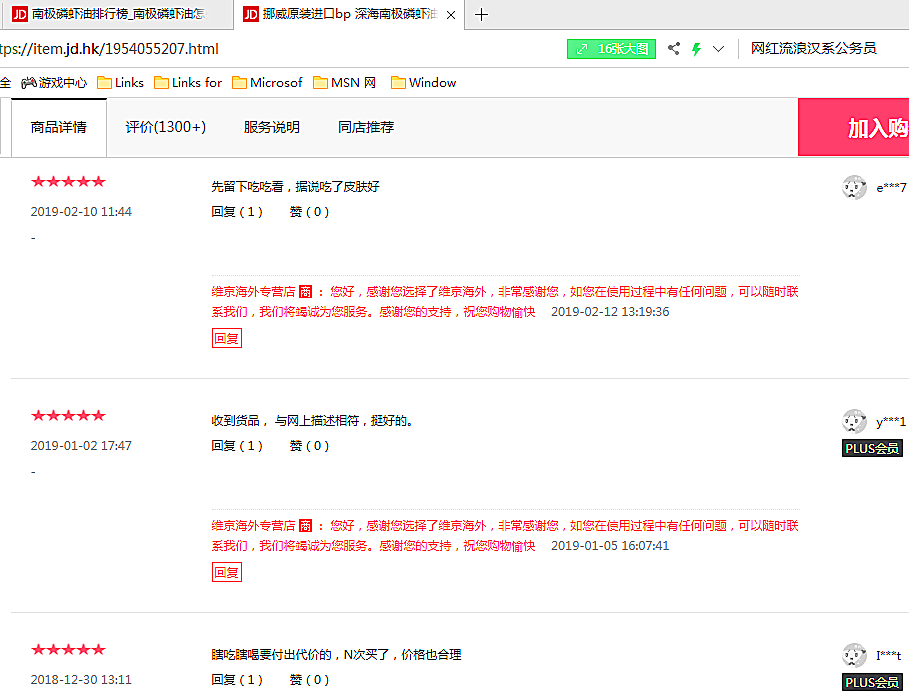Click the green 16张大图 button

click(611, 49)
